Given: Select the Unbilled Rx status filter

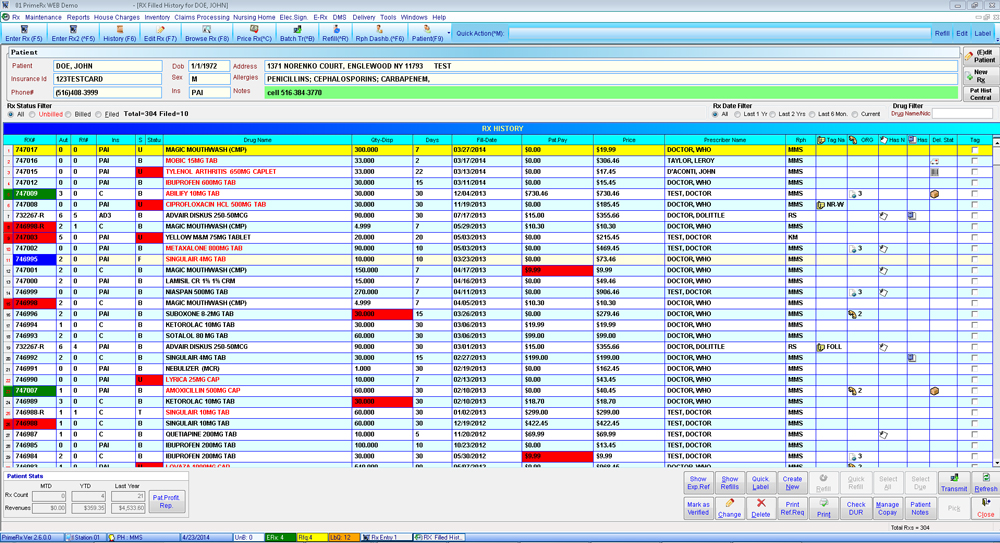Looking at the screenshot, I should click(x=34, y=115).
